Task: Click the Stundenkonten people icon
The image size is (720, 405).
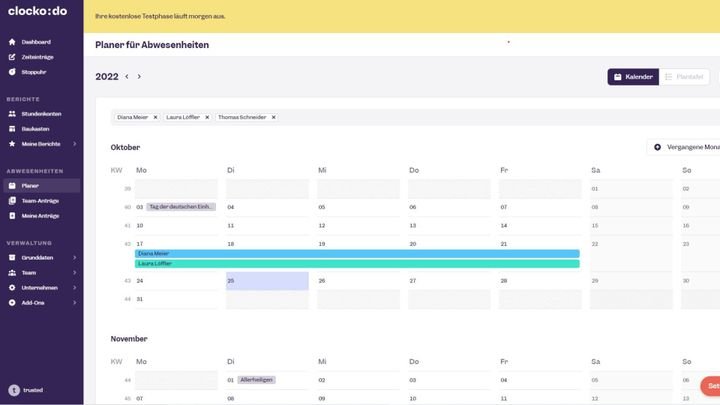Action: (12, 114)
